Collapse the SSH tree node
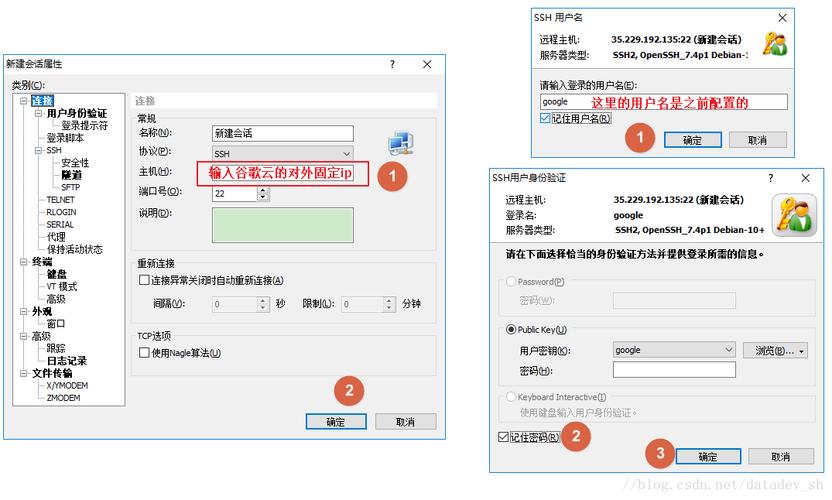The width and height of the screenshot is (832, 500). pos(38,150)
